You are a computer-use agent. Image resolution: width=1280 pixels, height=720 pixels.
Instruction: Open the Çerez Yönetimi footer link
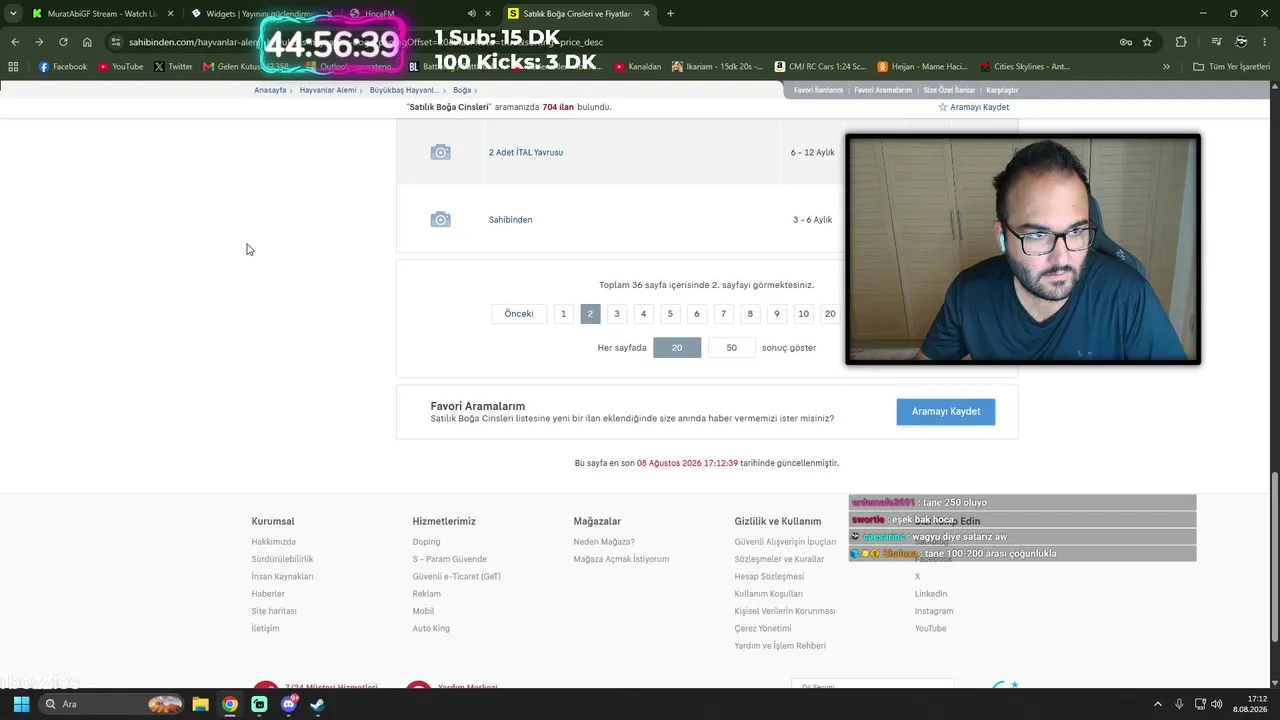click(763, 629)
